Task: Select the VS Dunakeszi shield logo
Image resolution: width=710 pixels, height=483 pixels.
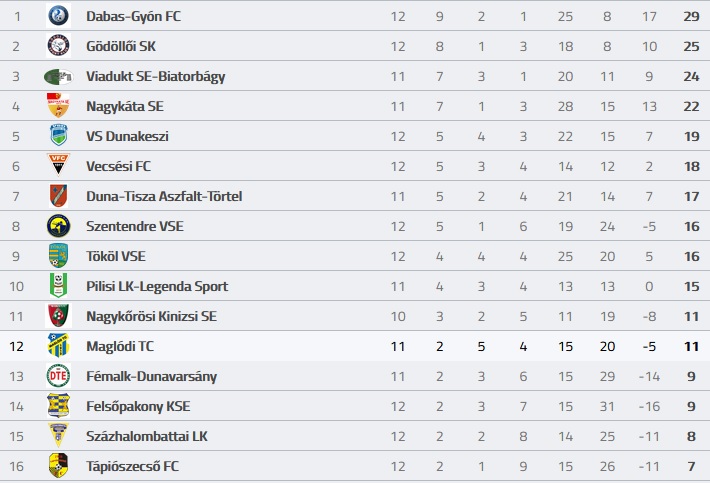Action: (58, 135)
